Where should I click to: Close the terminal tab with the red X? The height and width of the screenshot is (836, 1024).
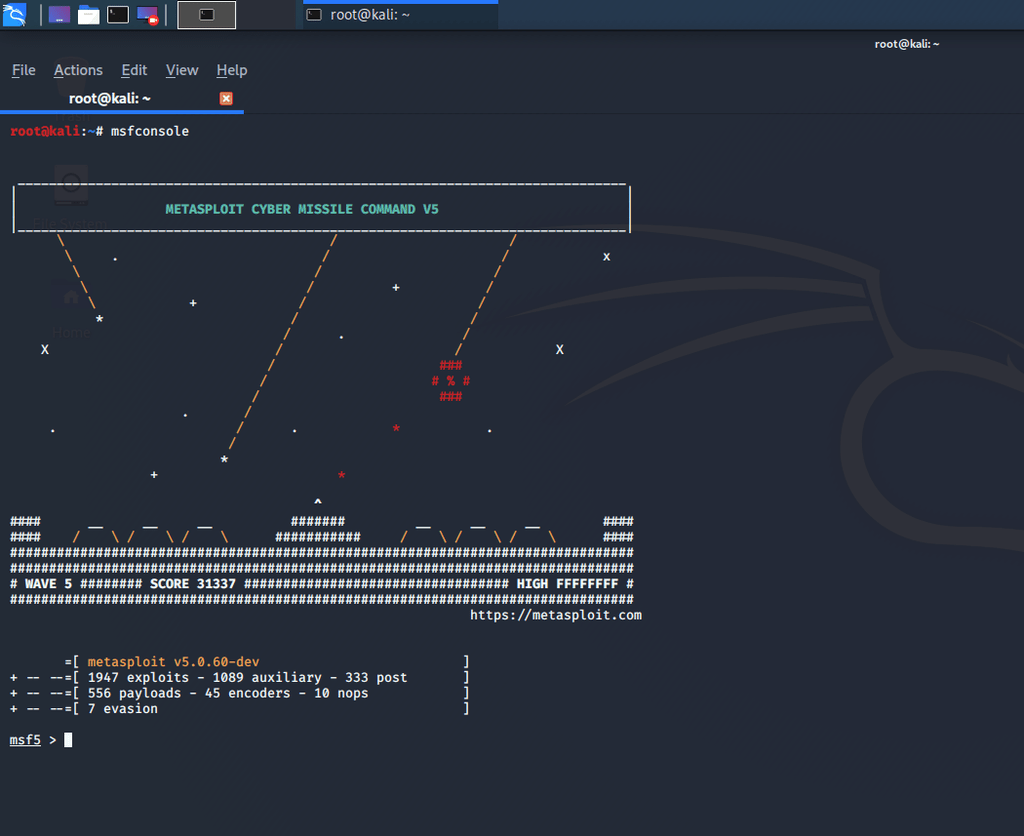click(225, 98)
